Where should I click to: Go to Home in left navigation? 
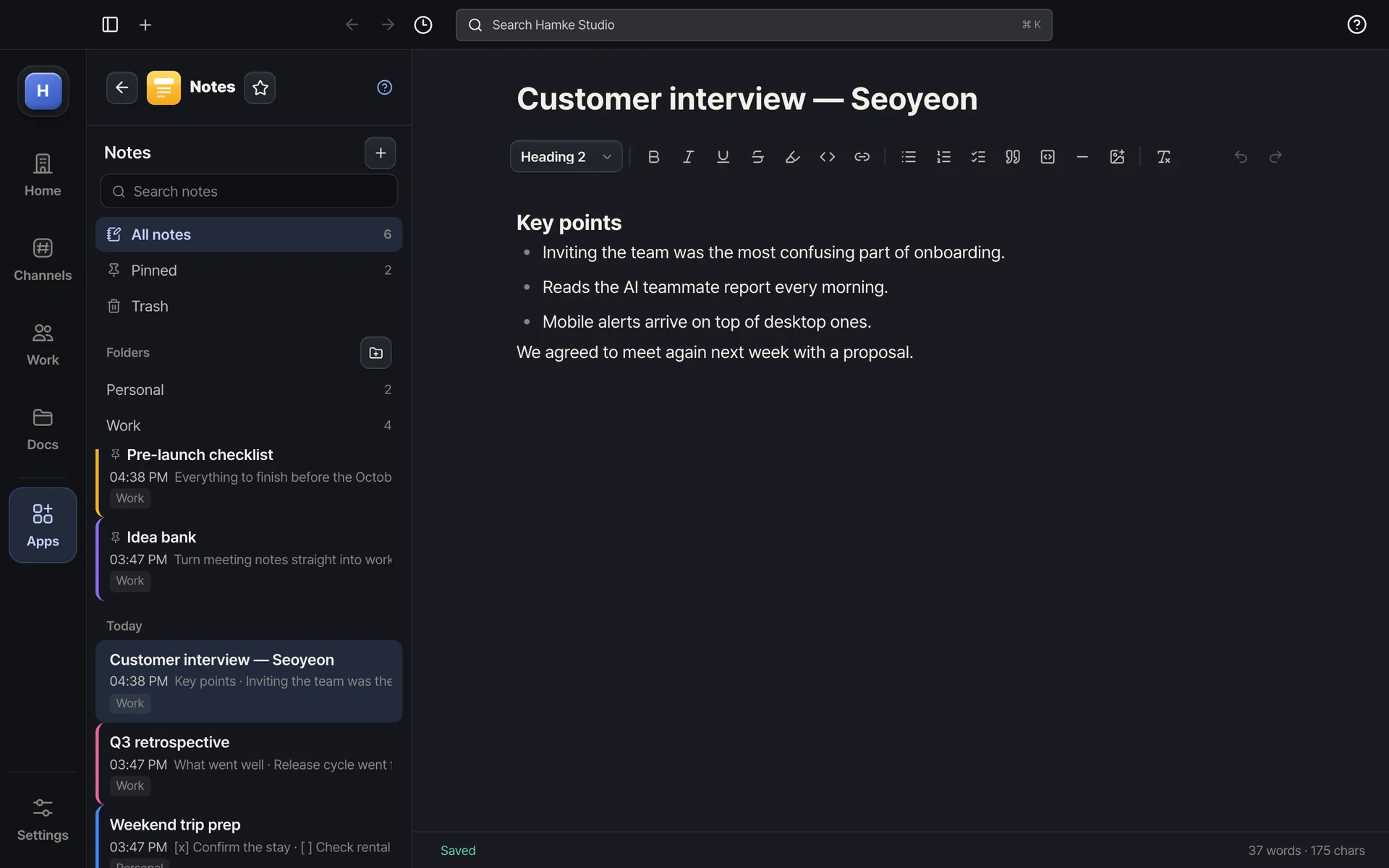[43, 176]
